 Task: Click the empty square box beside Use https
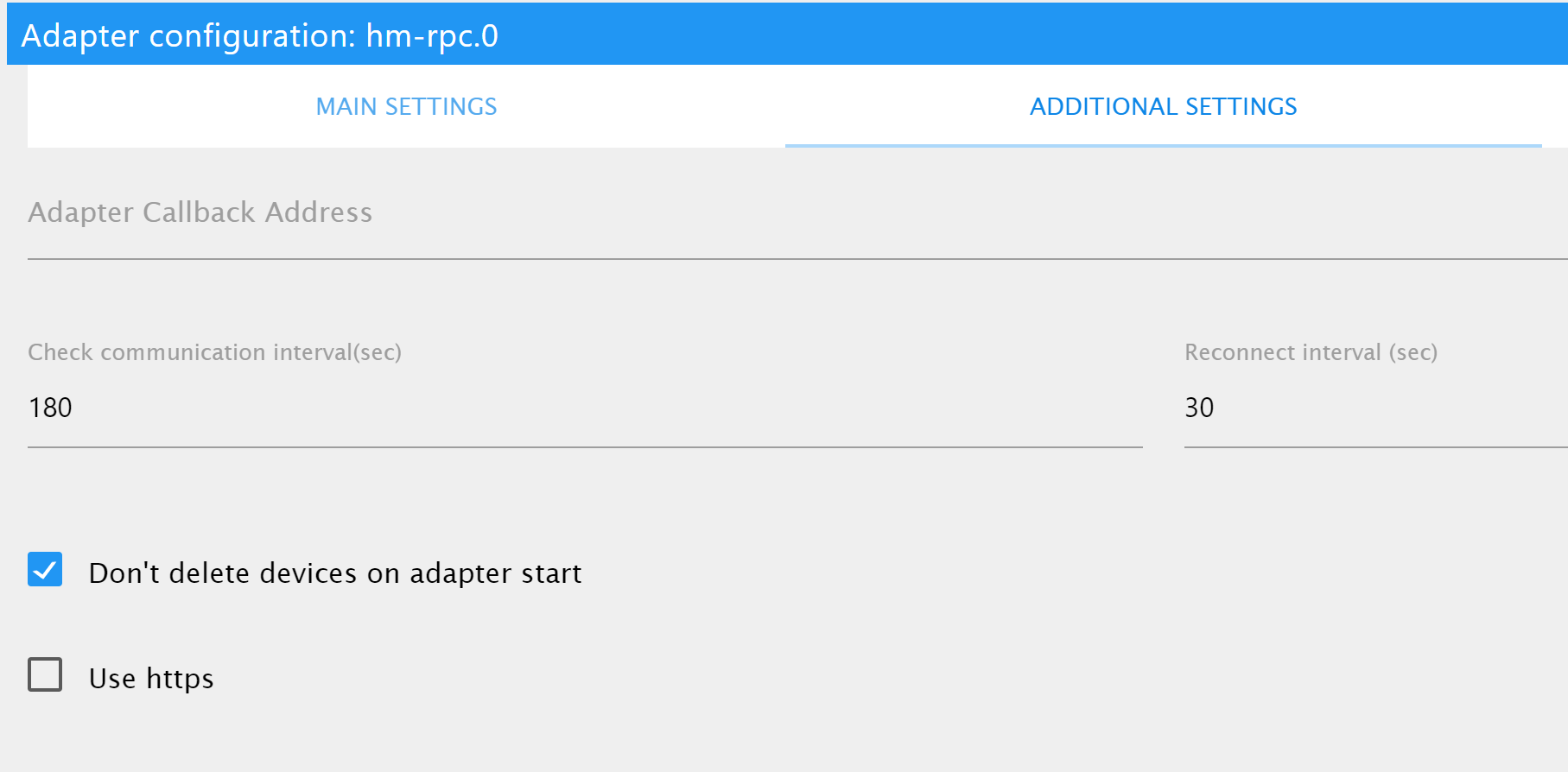[45, 675]
